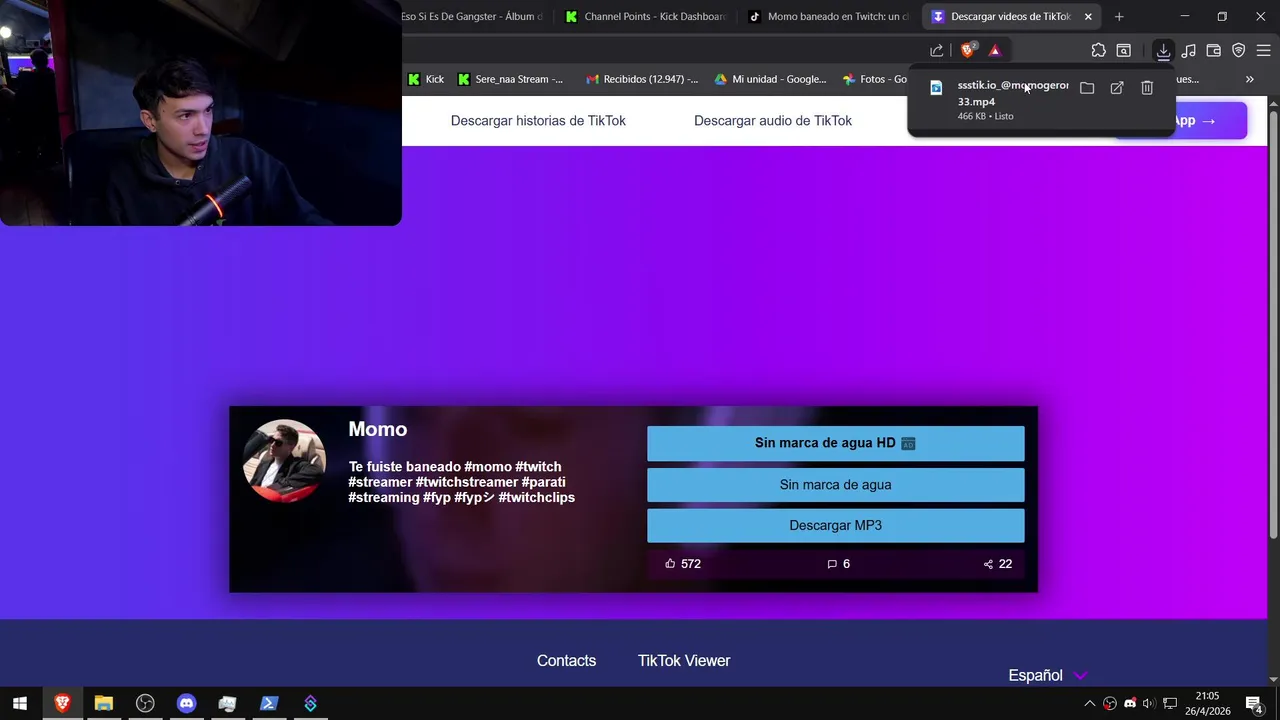Open File Explorer from the taskbar
1280x720 pixels.
tap(103, 703)
